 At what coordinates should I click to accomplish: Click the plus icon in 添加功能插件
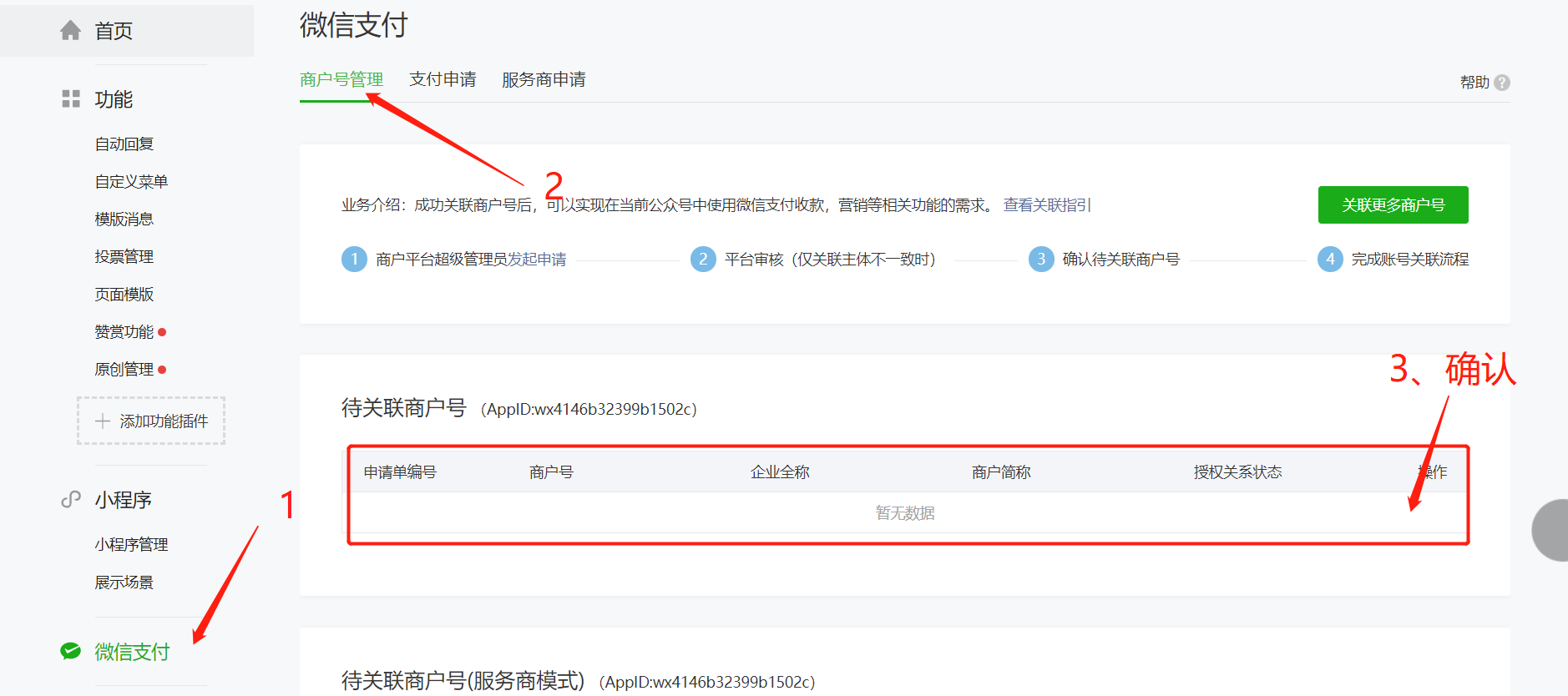[103, 421]
